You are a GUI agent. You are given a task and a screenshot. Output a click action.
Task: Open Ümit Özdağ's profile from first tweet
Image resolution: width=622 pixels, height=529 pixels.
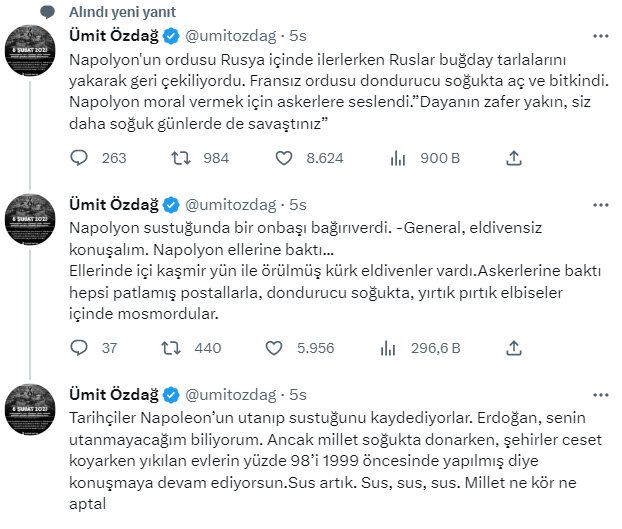point(113,37)
